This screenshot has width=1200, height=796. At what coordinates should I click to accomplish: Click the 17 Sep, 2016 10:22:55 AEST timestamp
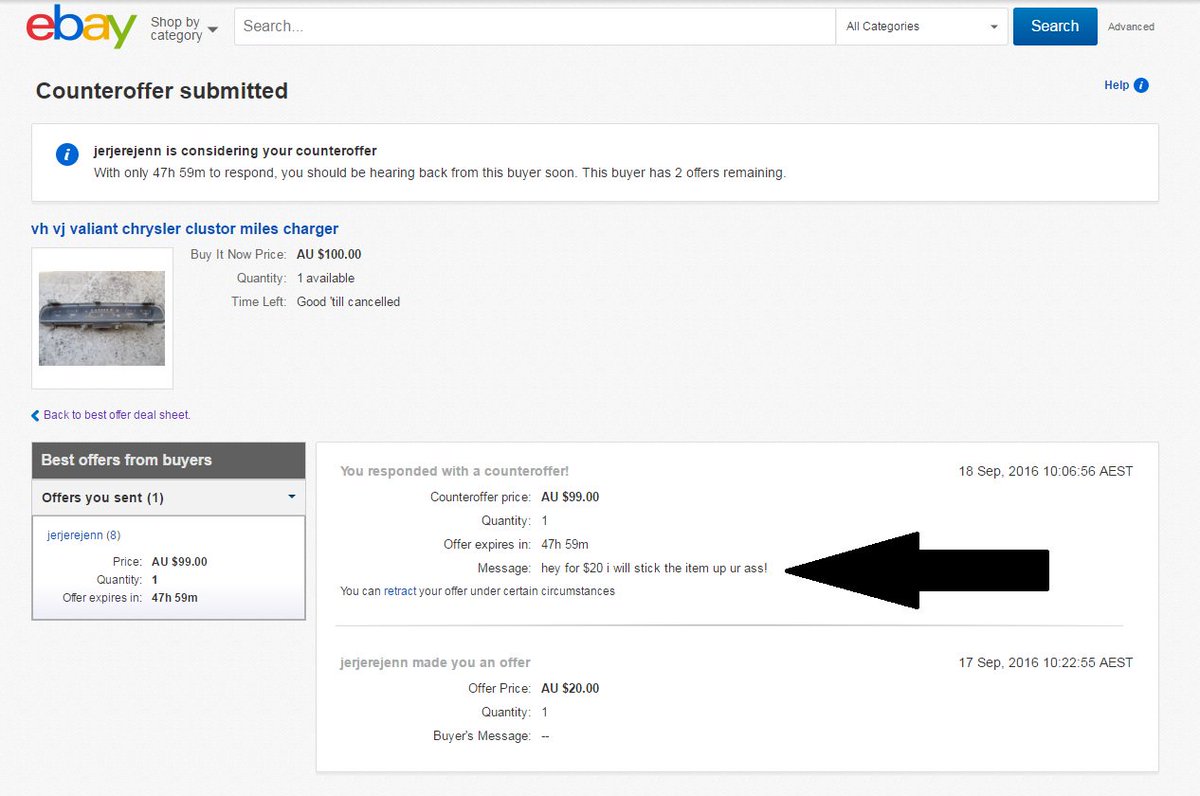[1046, 662]
